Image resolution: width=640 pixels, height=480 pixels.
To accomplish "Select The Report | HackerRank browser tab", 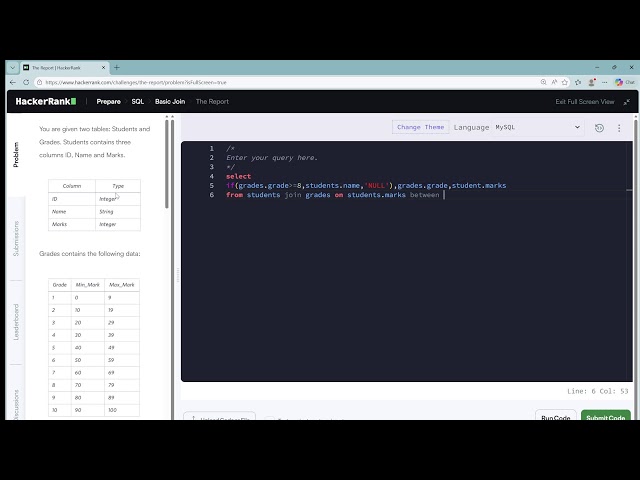I will point(64,68).
